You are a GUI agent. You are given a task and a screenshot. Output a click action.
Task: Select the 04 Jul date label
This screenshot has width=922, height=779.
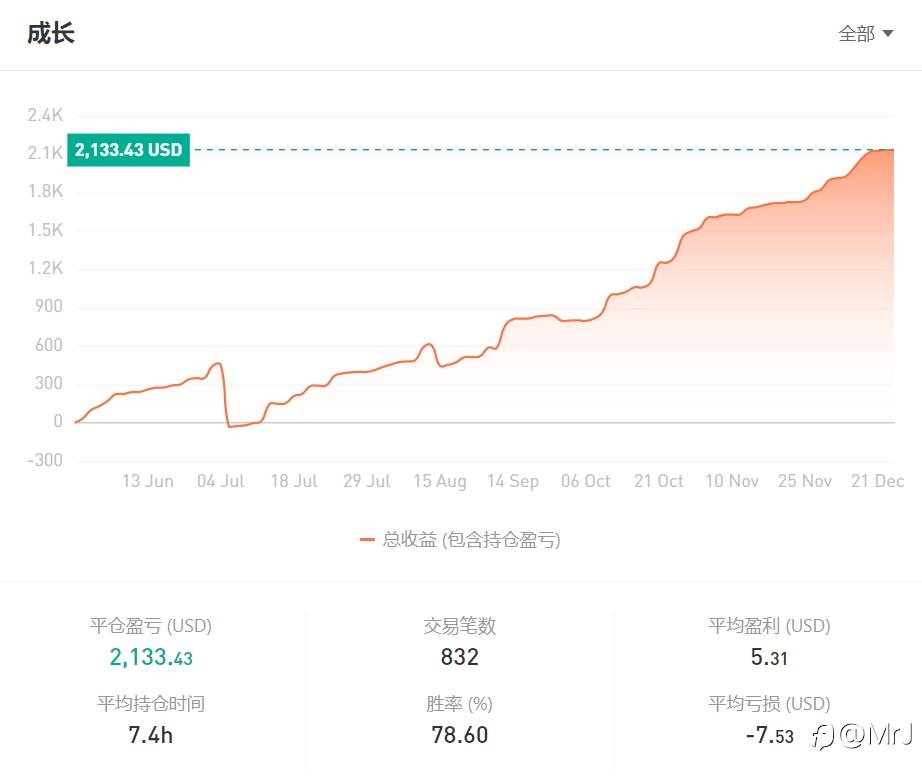[x=221, y=481]
